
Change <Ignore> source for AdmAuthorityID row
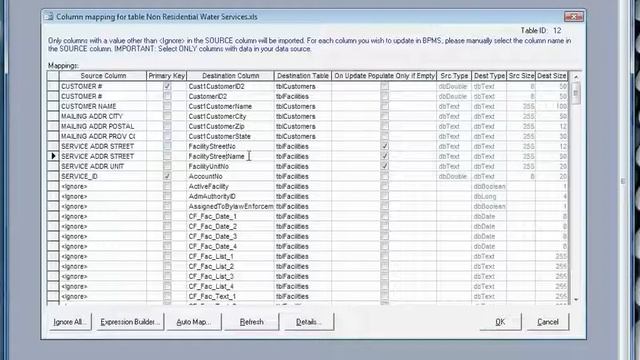point(103,196)
